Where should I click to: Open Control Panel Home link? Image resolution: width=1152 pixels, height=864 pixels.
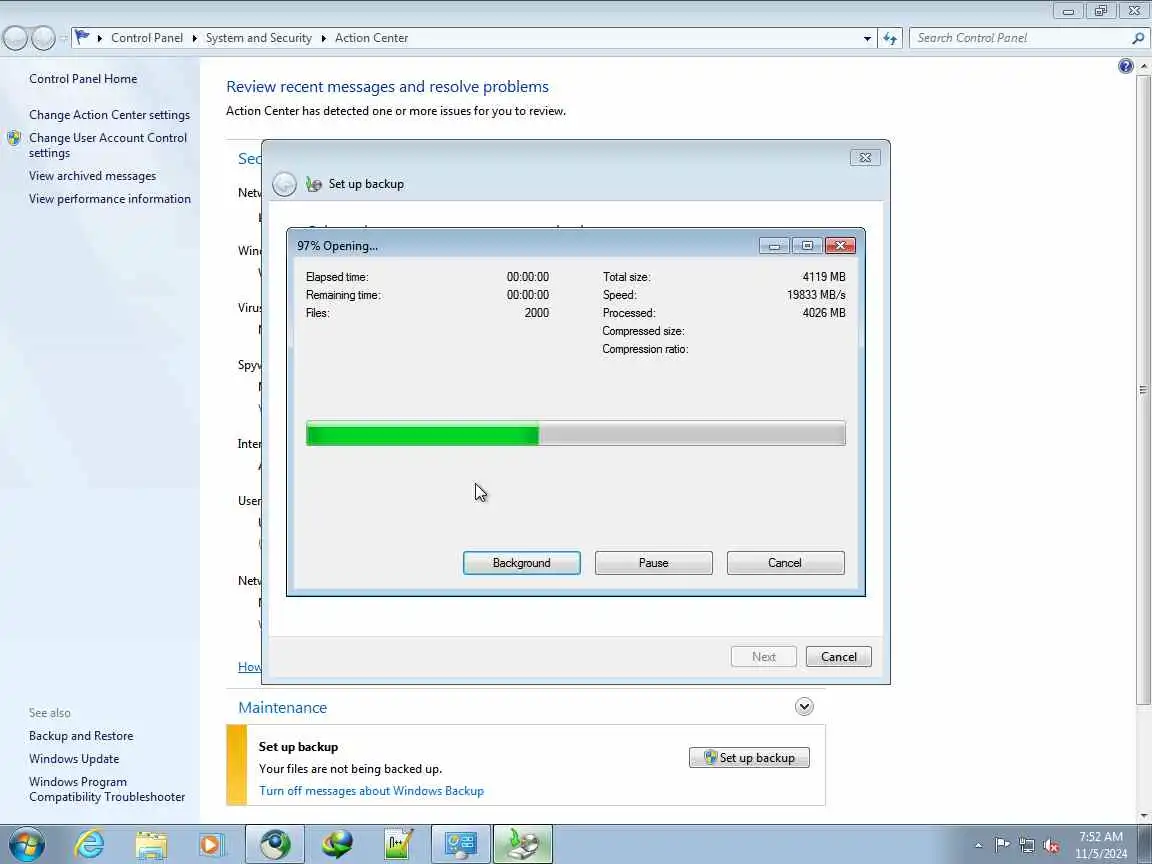(83, 79)
